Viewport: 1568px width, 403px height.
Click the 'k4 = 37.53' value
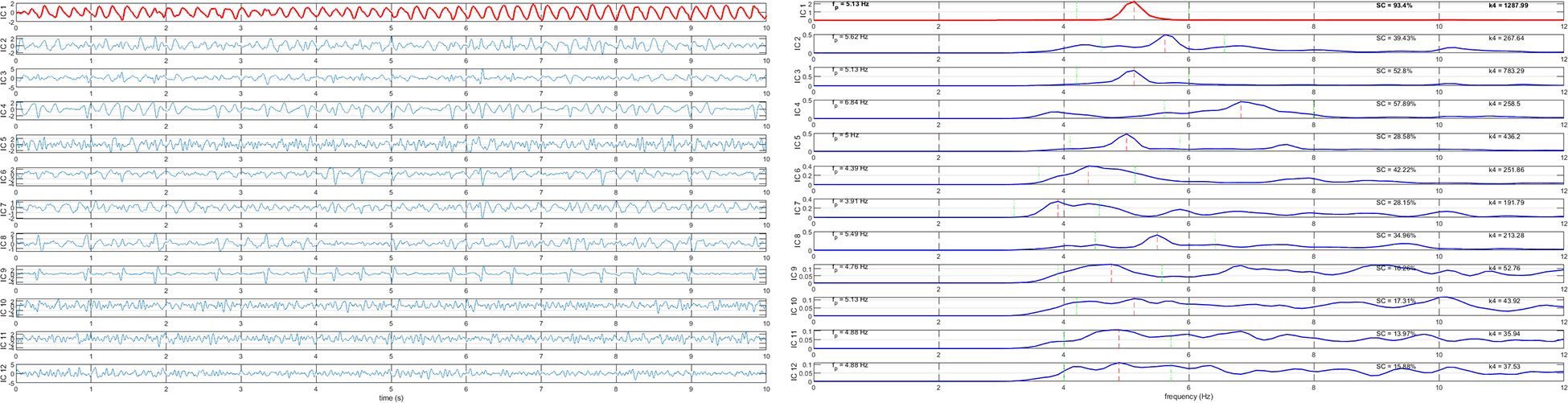1504,367
